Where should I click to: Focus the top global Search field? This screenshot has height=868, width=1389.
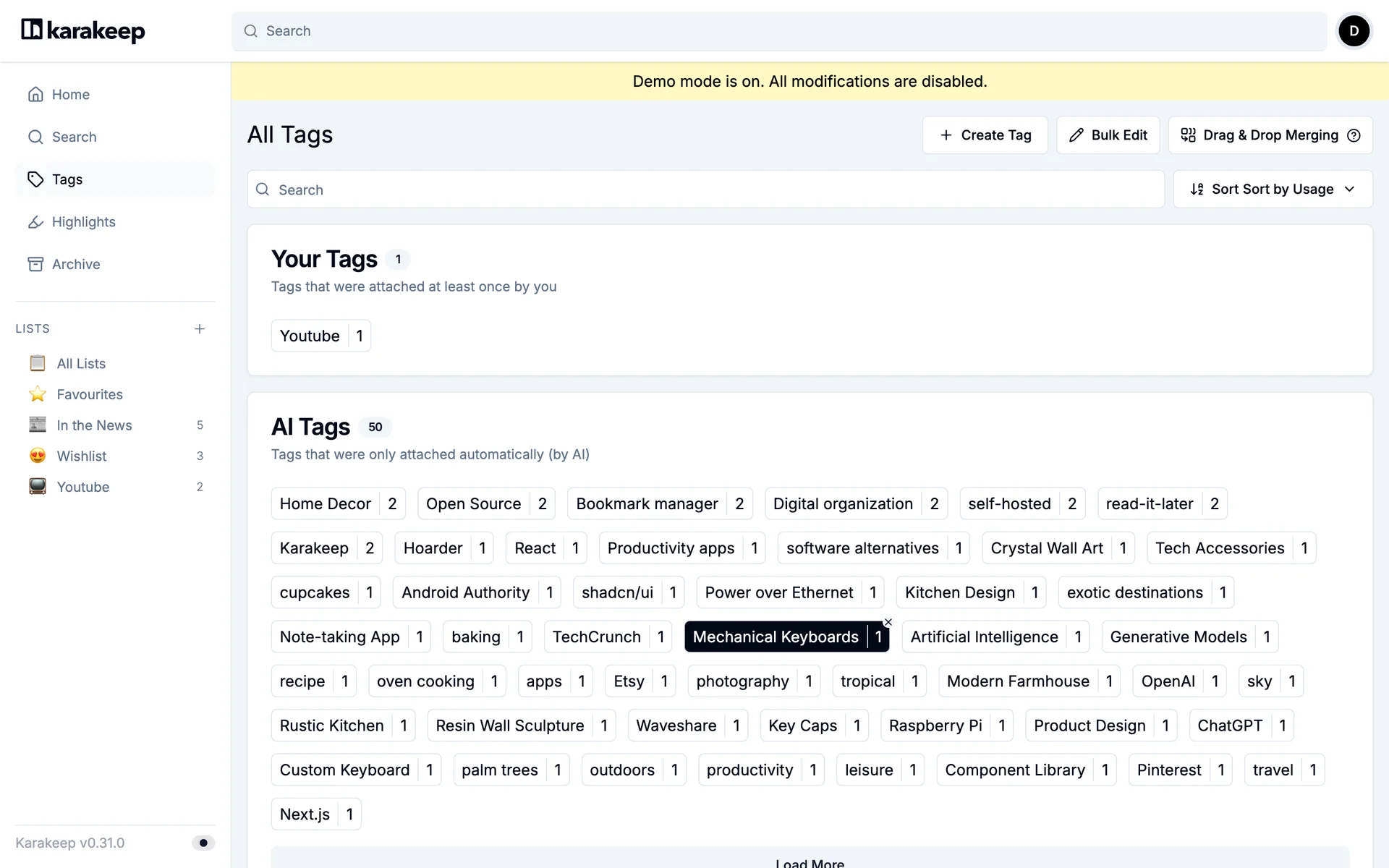[779, 31]
